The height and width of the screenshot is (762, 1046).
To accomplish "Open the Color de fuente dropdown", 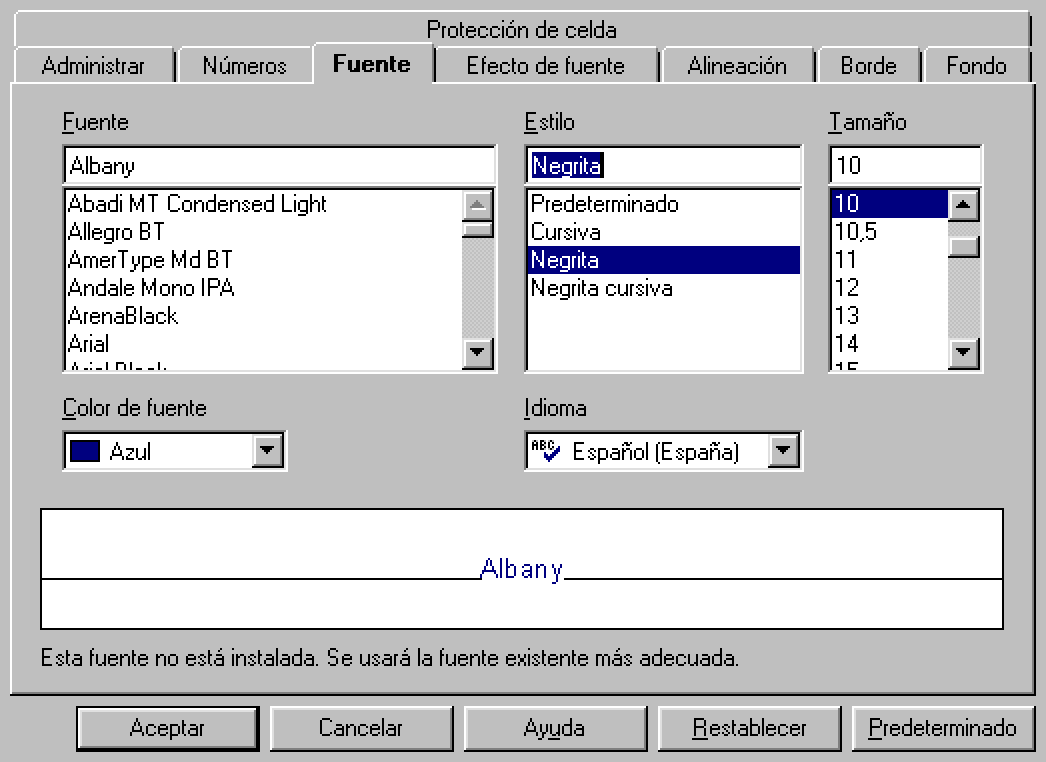I will pyautogui.click(x=267, y=451).
